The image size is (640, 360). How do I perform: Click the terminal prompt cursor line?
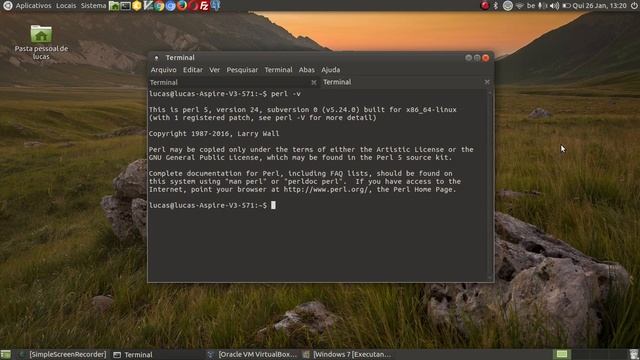[x=212, y=205]
